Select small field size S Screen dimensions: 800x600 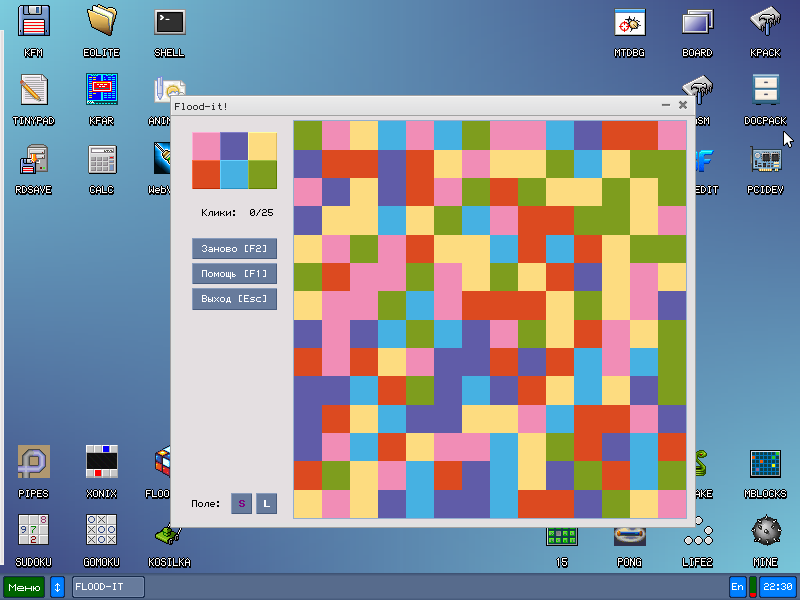pos(241,504)
